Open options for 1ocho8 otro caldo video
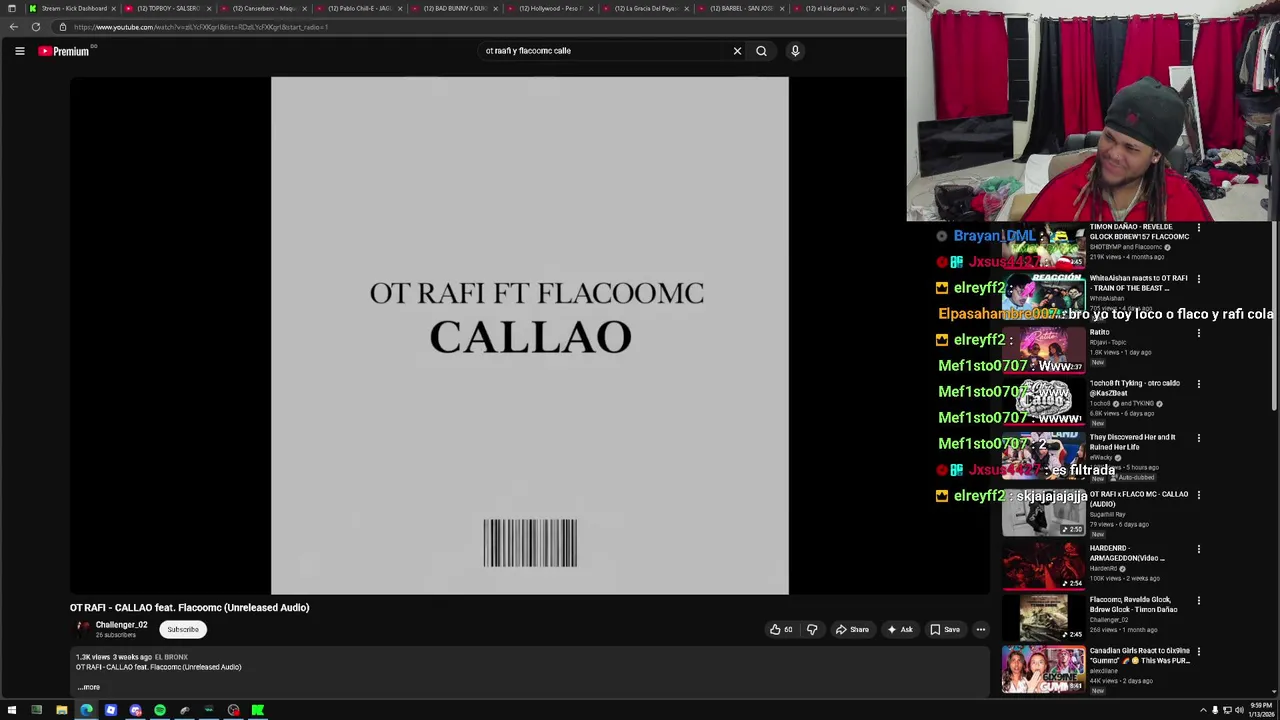This screenshot has height=720, width=1280. (1199, 384)
